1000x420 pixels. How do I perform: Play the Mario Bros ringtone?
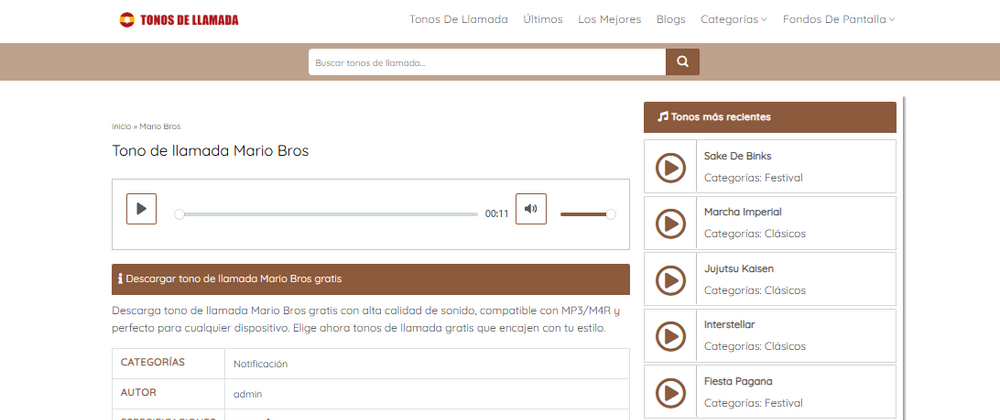coord(142,209)
